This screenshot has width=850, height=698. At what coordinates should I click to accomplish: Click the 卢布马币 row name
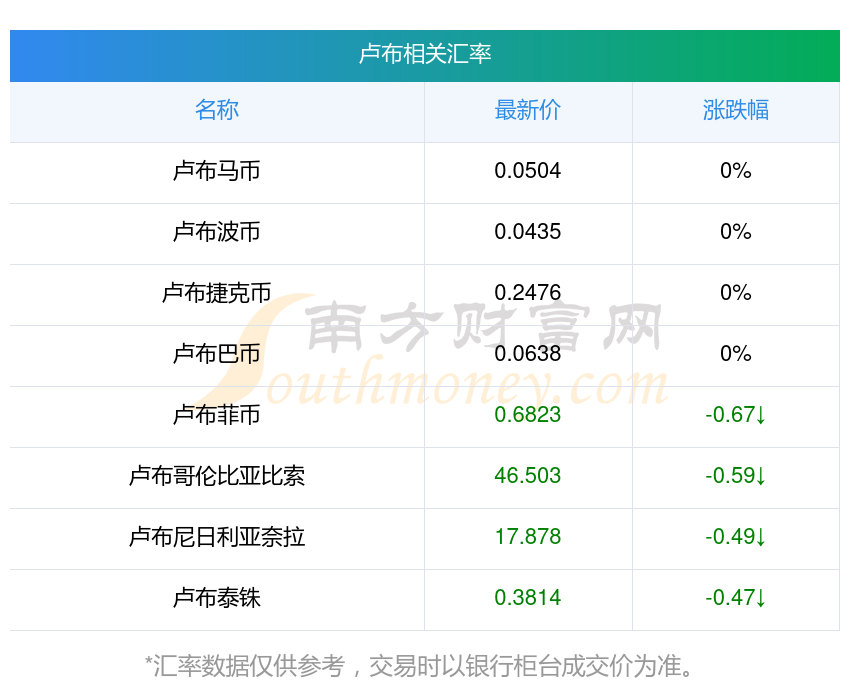coord(217,171)
